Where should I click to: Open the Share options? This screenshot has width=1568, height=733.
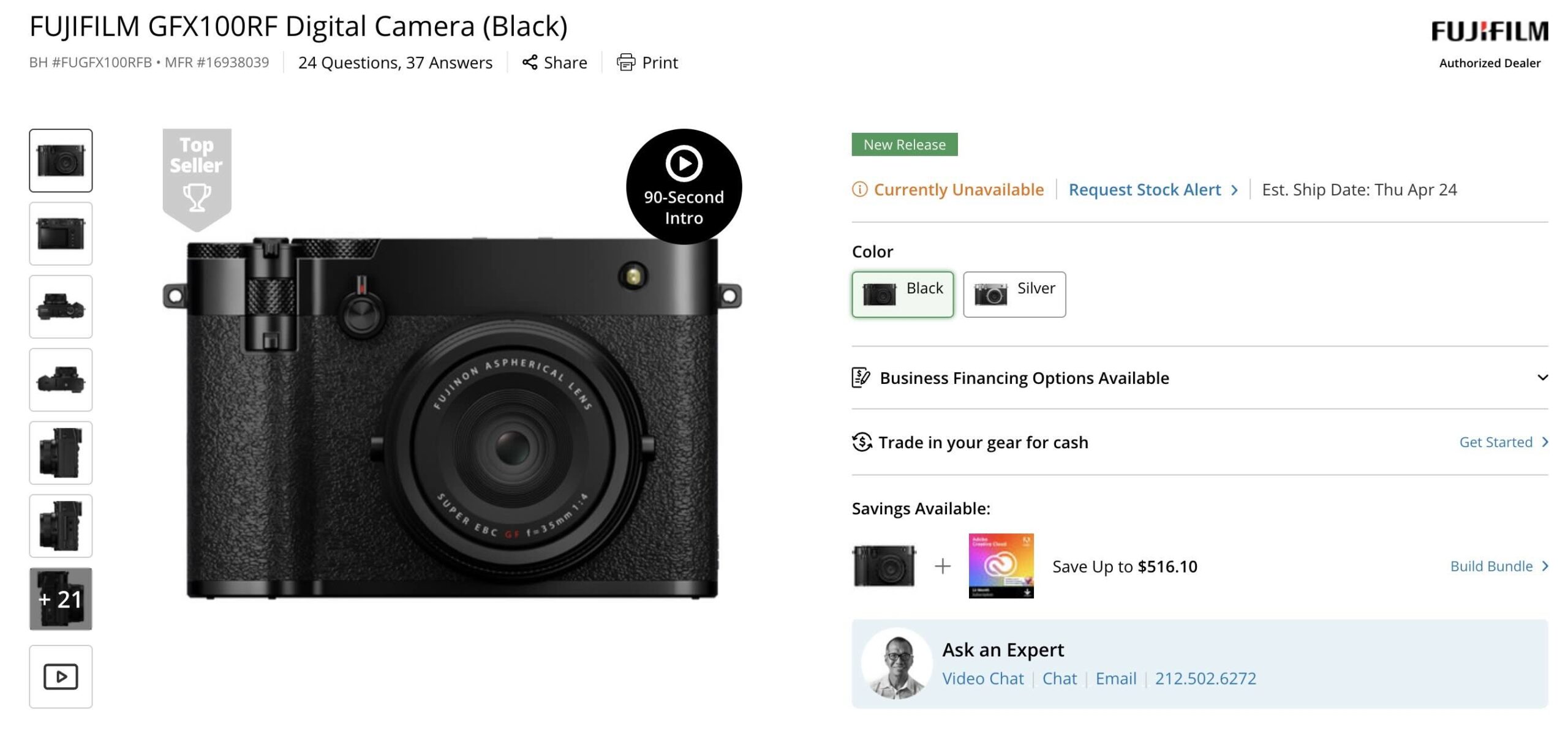point(555,62)
